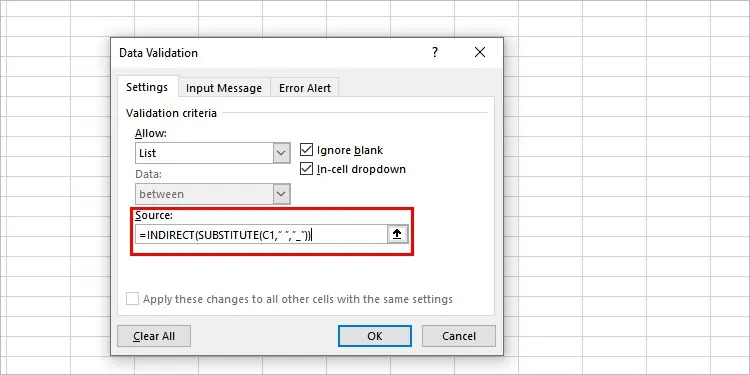Viewport: 750px width, 375px height.
Task: Close the Data Validation dialog
Action: (x=480, y=52)
